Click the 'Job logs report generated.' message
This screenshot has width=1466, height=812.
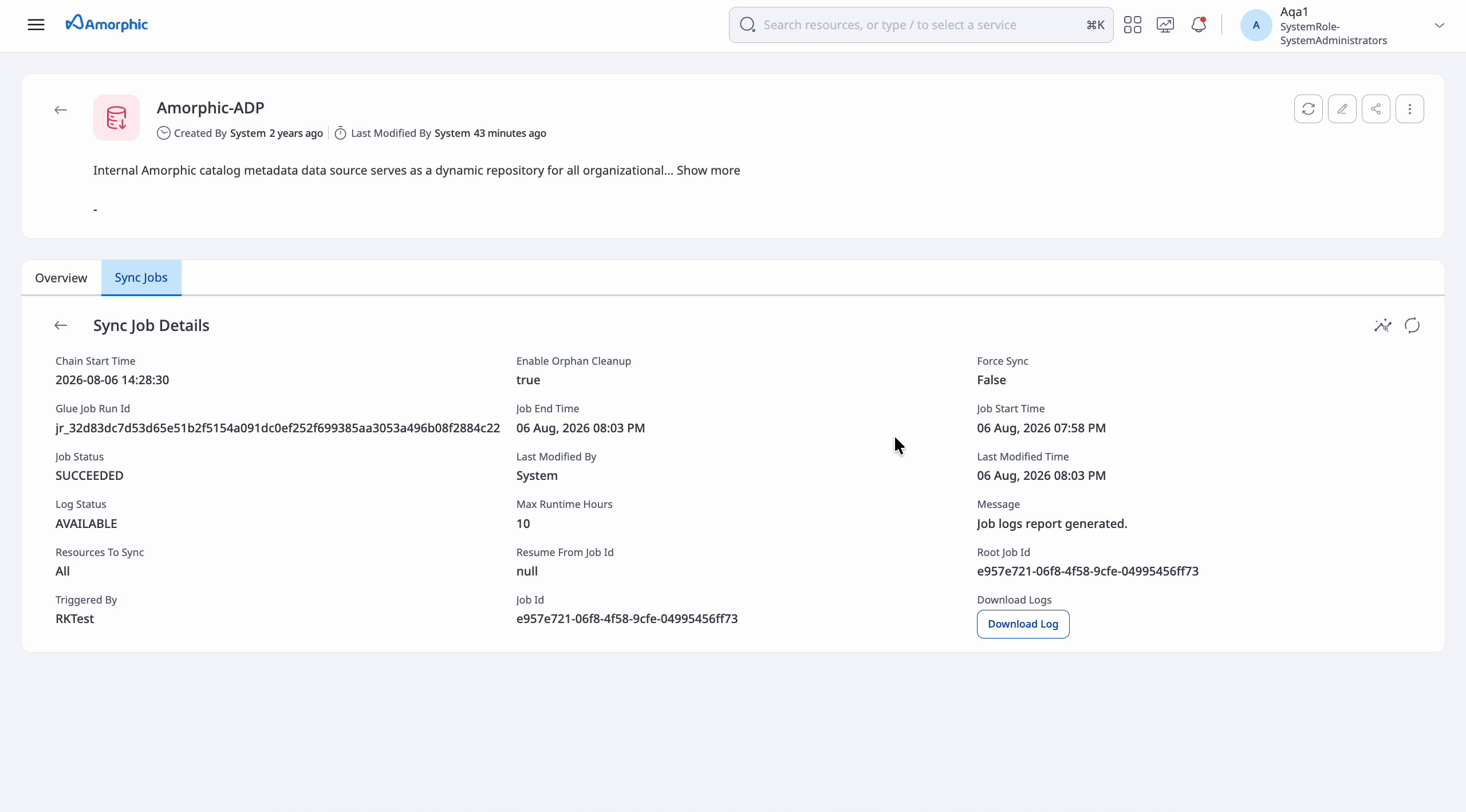click(1052, 524)
